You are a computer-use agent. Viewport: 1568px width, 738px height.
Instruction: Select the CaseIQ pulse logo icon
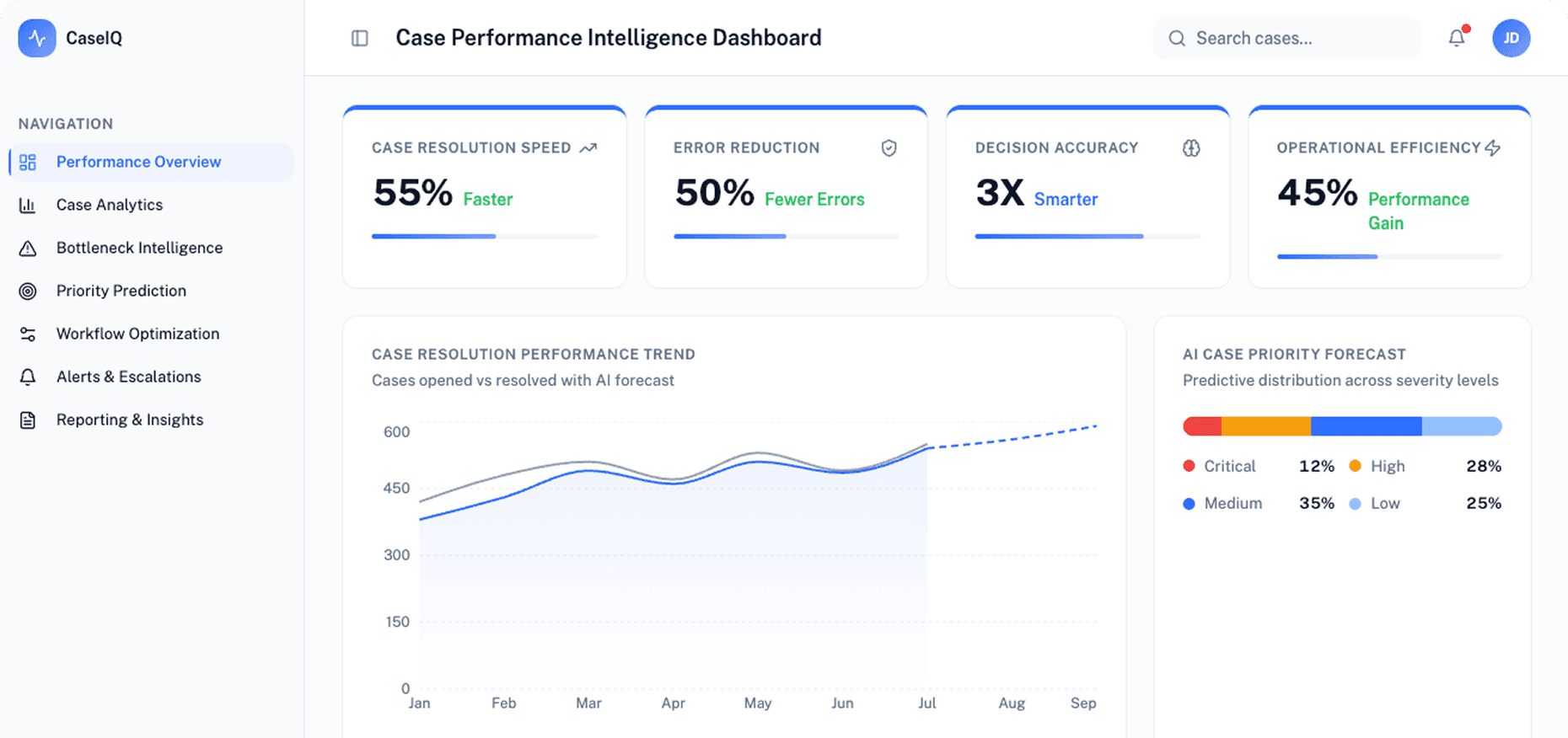pos(37,38)
